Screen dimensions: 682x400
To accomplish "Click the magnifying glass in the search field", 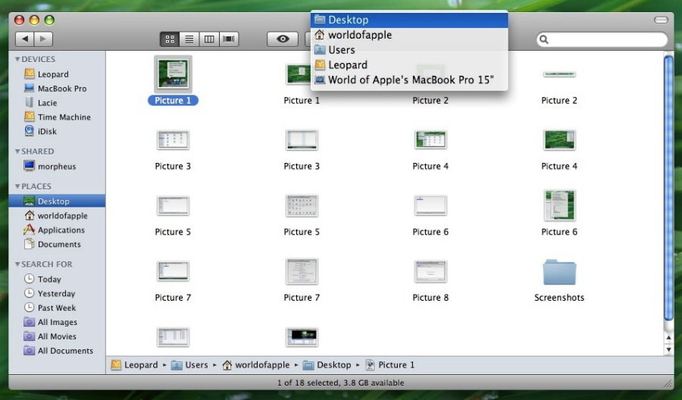I will [544, 40].
